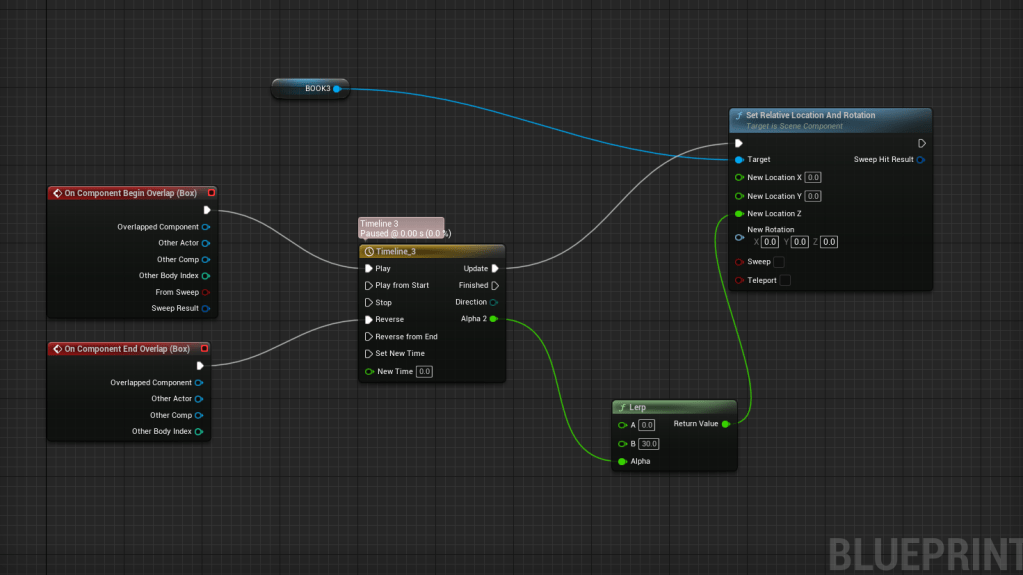Click the Target input pin on Set Relative Location

[x=739, y=160]
